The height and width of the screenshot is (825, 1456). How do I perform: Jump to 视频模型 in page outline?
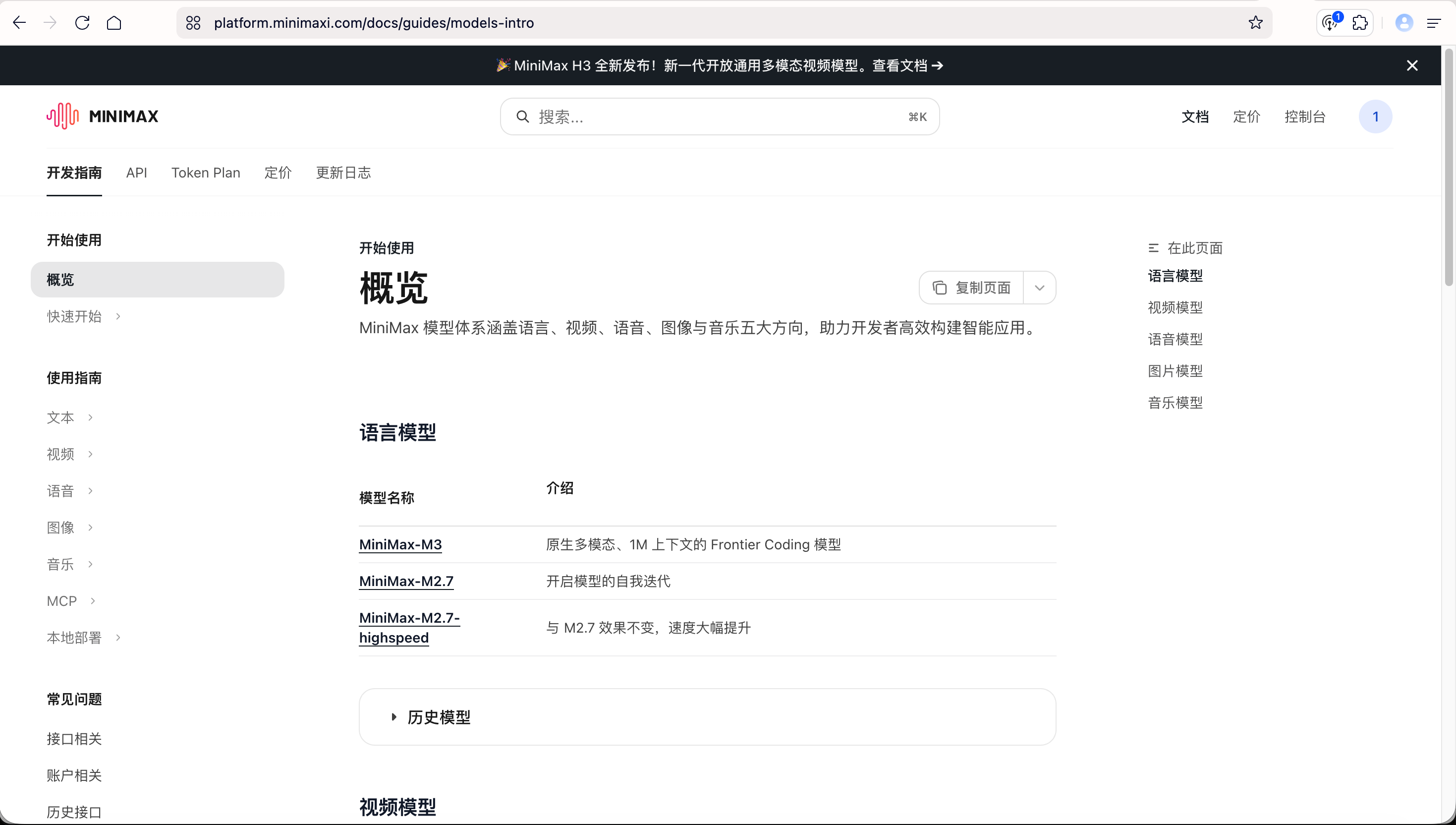point(1175,308)
